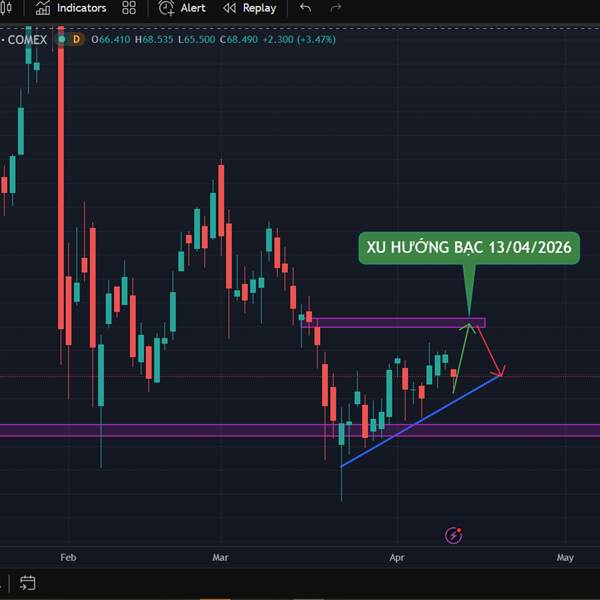Redo the last chart action
Viewport: 600px width, 600px height.
coord(336,8)
